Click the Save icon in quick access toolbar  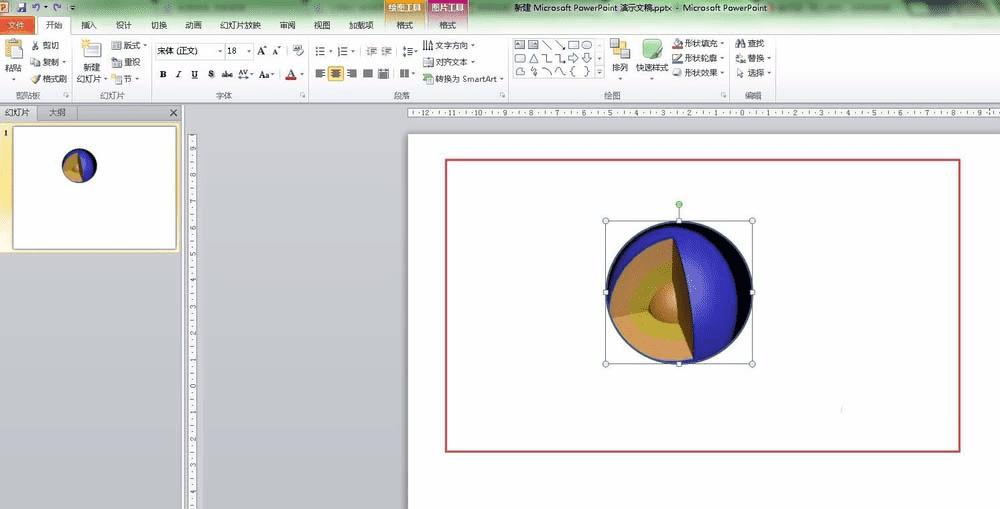pyautogui.click(x=22, y=8)
